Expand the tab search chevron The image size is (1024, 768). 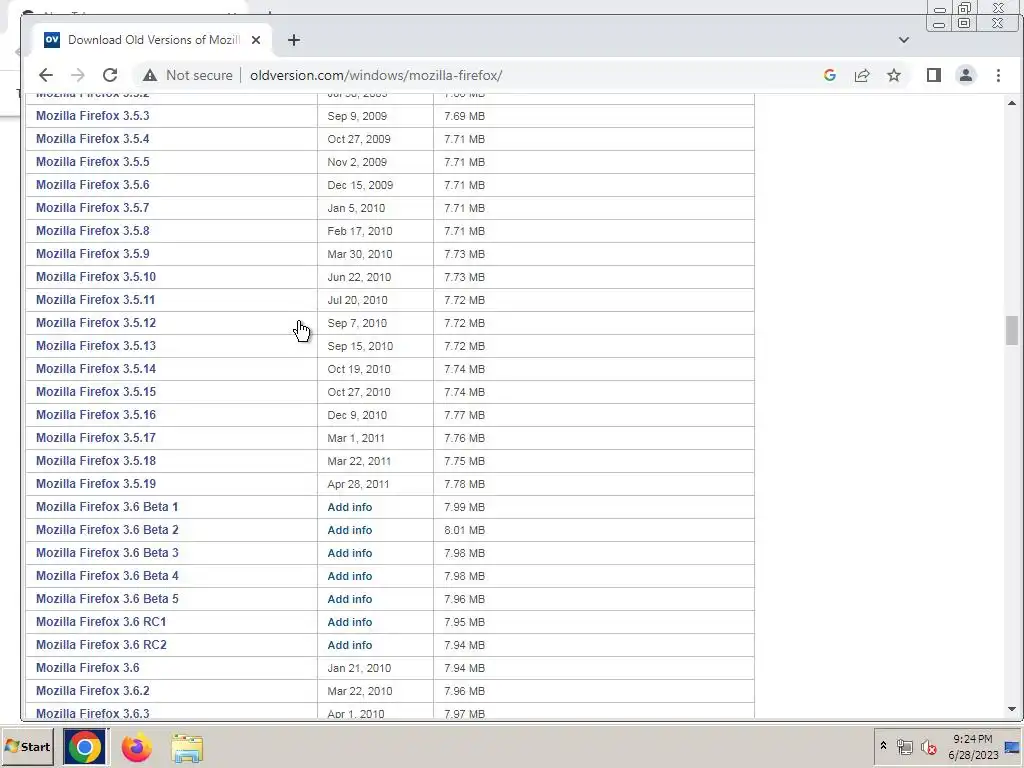(x=904, y=40)
